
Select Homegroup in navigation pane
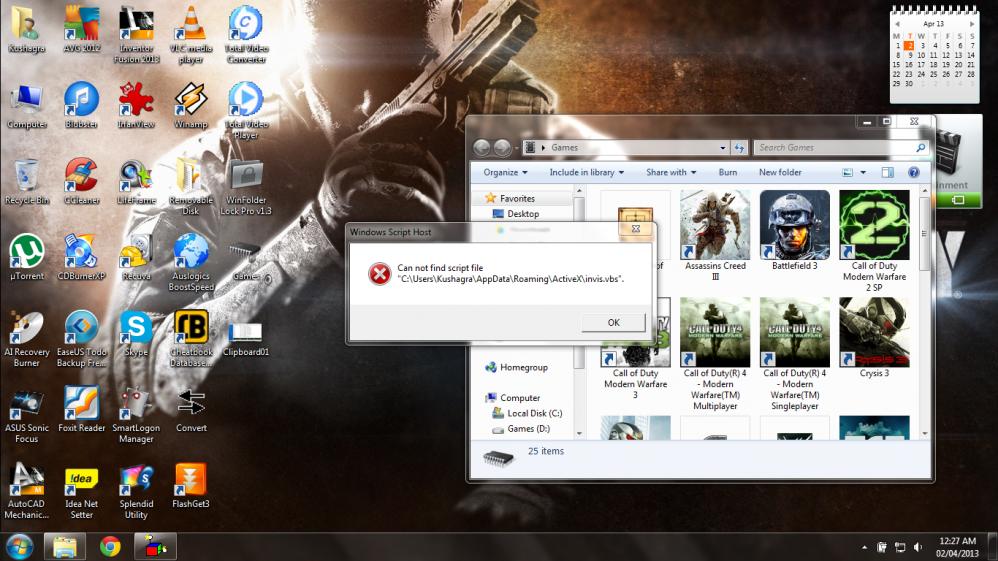click(523, 367)
